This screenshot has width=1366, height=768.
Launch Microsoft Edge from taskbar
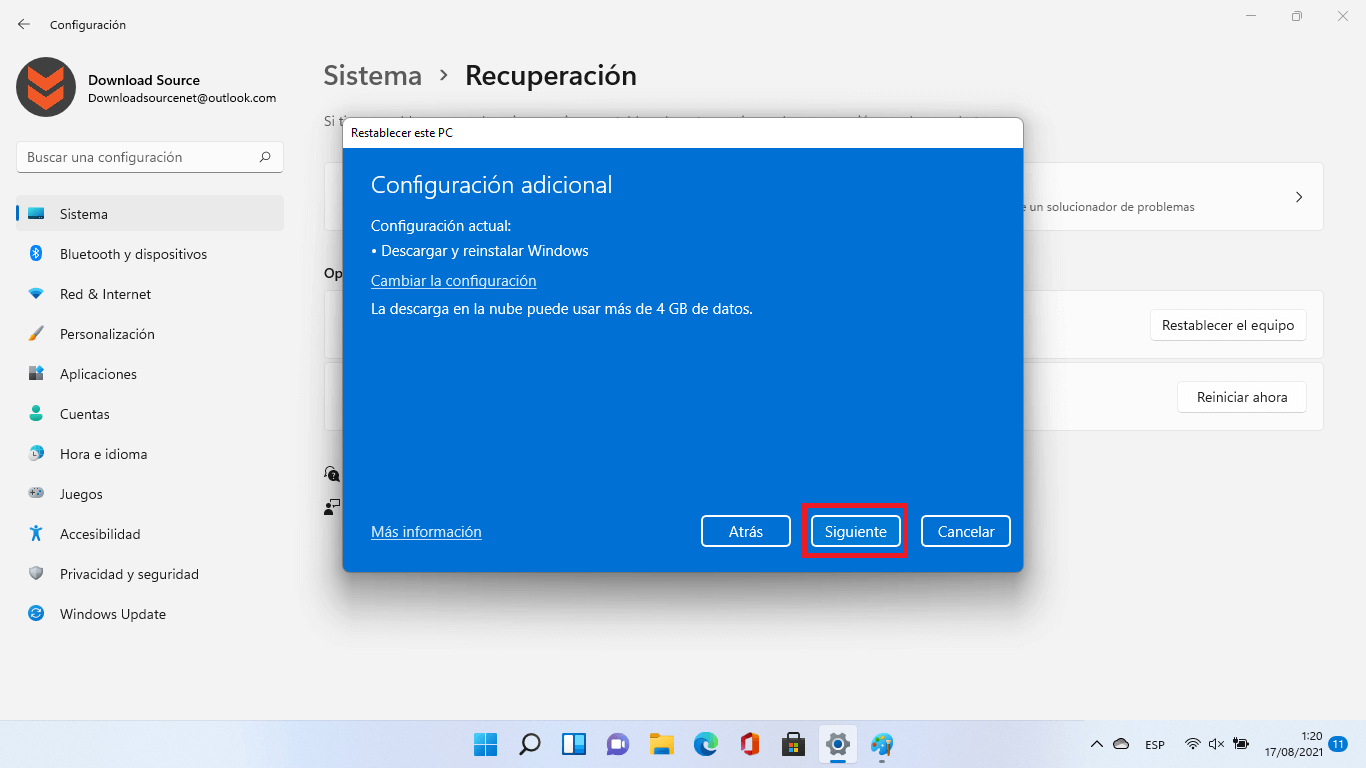coord(706,744)
